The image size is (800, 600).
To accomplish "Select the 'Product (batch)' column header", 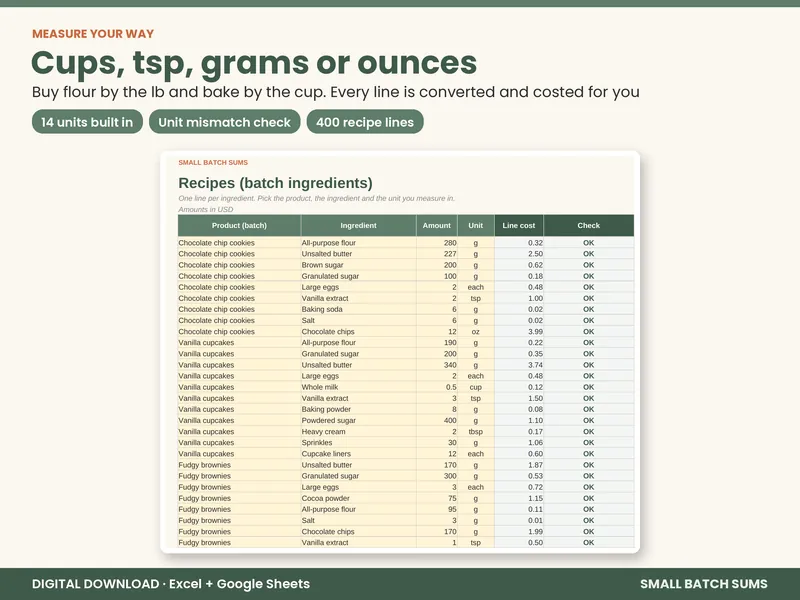I will pos(239,226).
